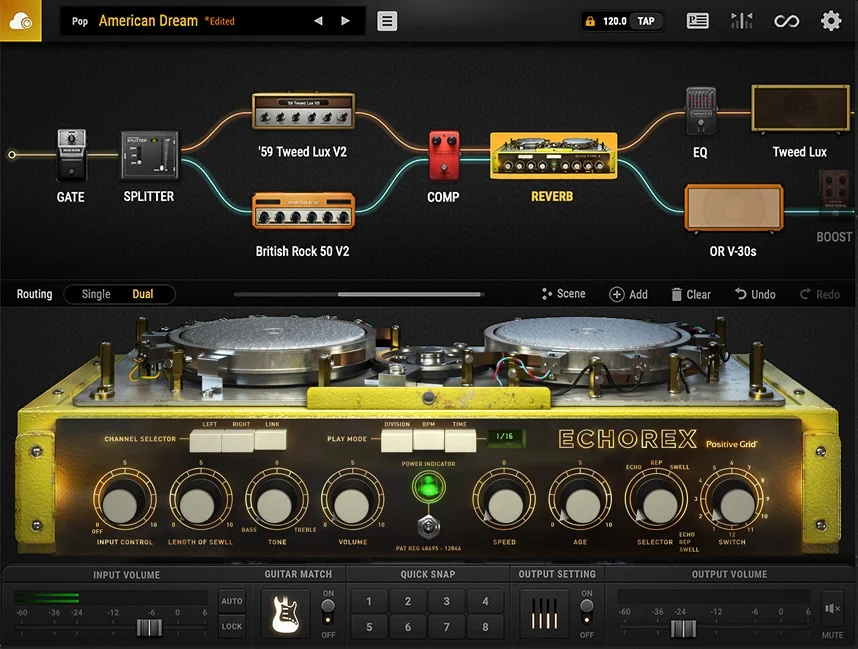The width and height of the screenshot is (858, 649).
Task: Open settings gear icon
Action: click(831, 21)
